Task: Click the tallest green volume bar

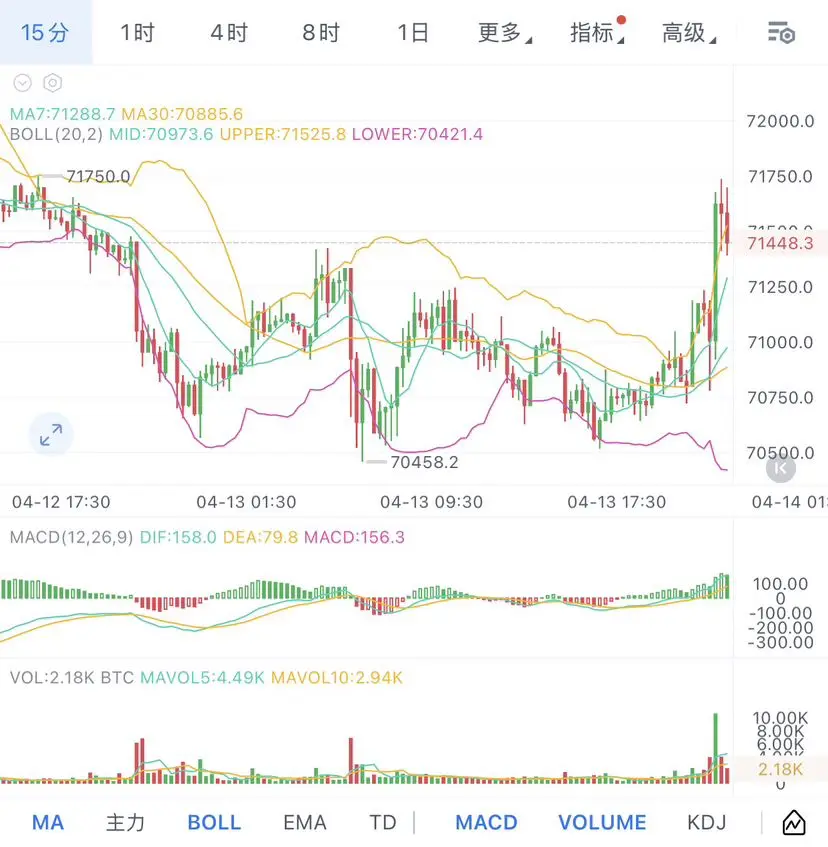Action: tap(716, 748)
